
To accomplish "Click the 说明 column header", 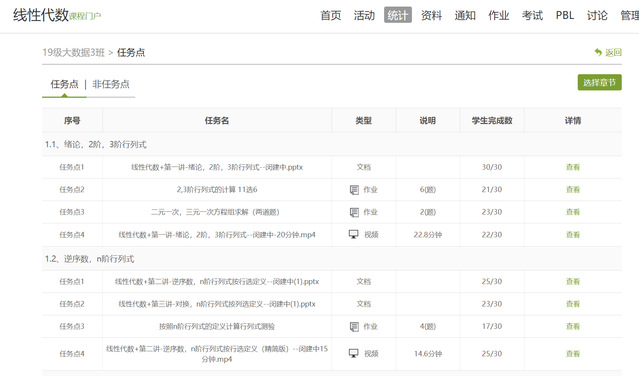I will [427, 121].
